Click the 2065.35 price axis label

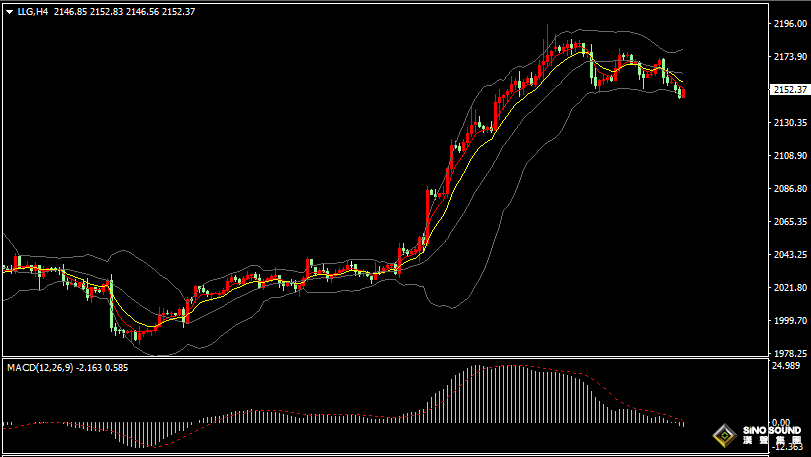tap(791, 221)
